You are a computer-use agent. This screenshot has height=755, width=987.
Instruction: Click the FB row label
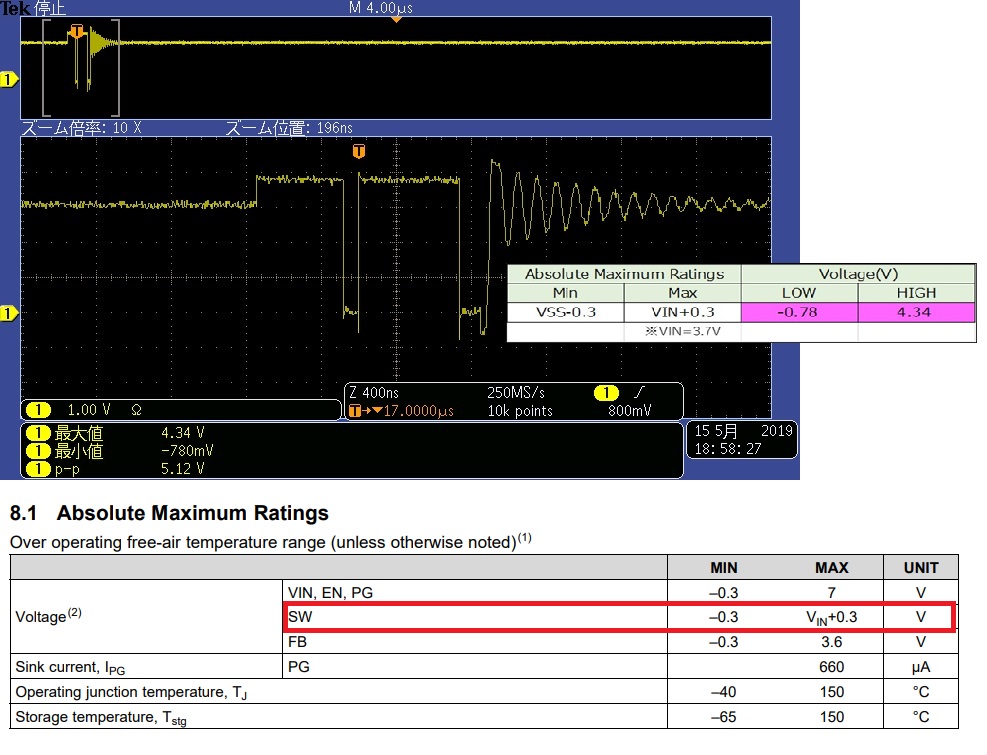click(297, 642)
